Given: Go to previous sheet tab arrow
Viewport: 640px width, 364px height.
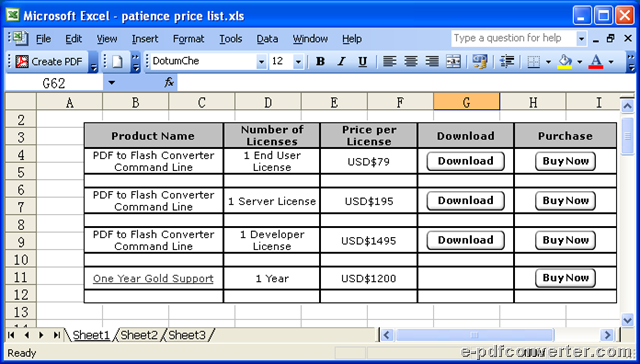Looking at the screenshot, I should tap(27, 335).
